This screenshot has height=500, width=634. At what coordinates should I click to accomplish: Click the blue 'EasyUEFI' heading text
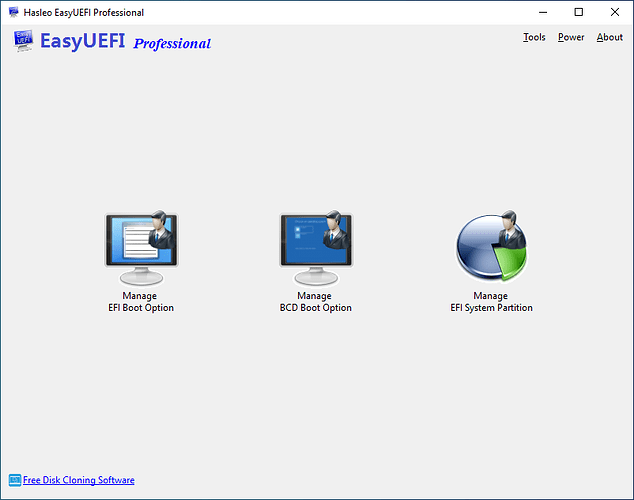click(84, 42)
